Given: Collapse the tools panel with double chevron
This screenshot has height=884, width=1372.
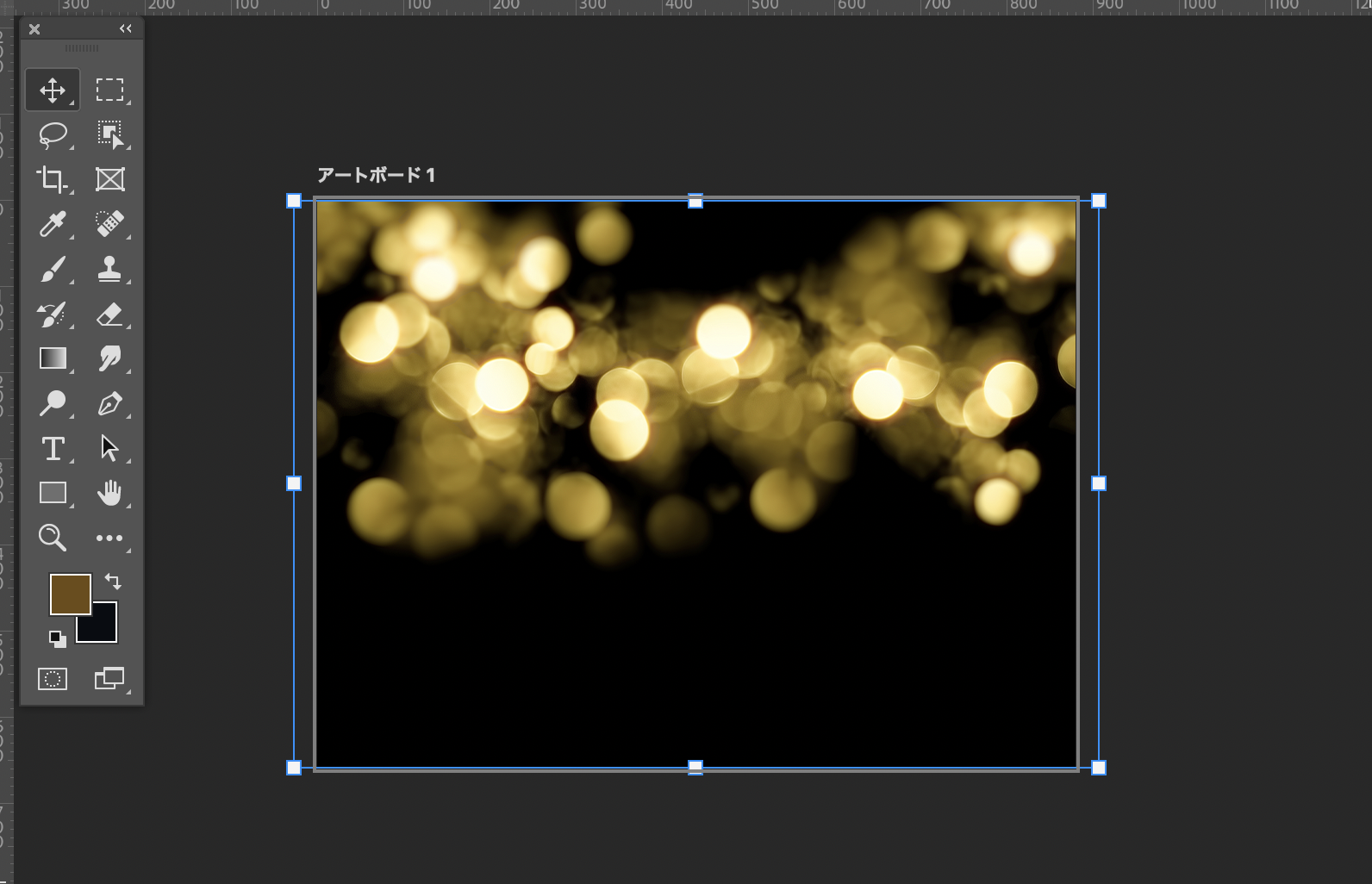Looking at the screenshot, I should point(126,29).
